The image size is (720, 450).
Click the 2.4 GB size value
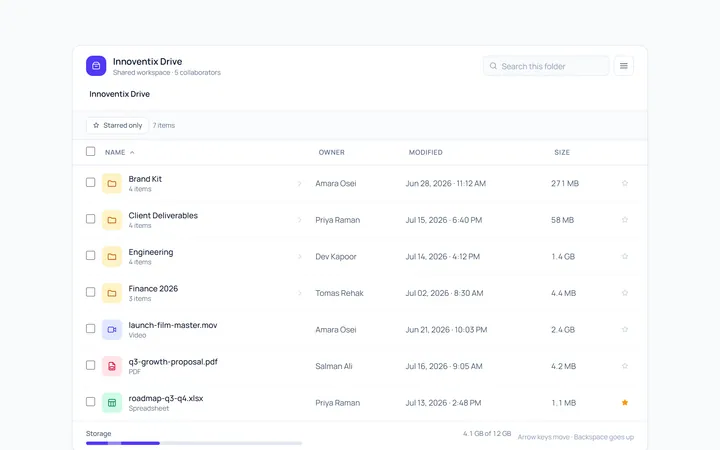point(563,330)
